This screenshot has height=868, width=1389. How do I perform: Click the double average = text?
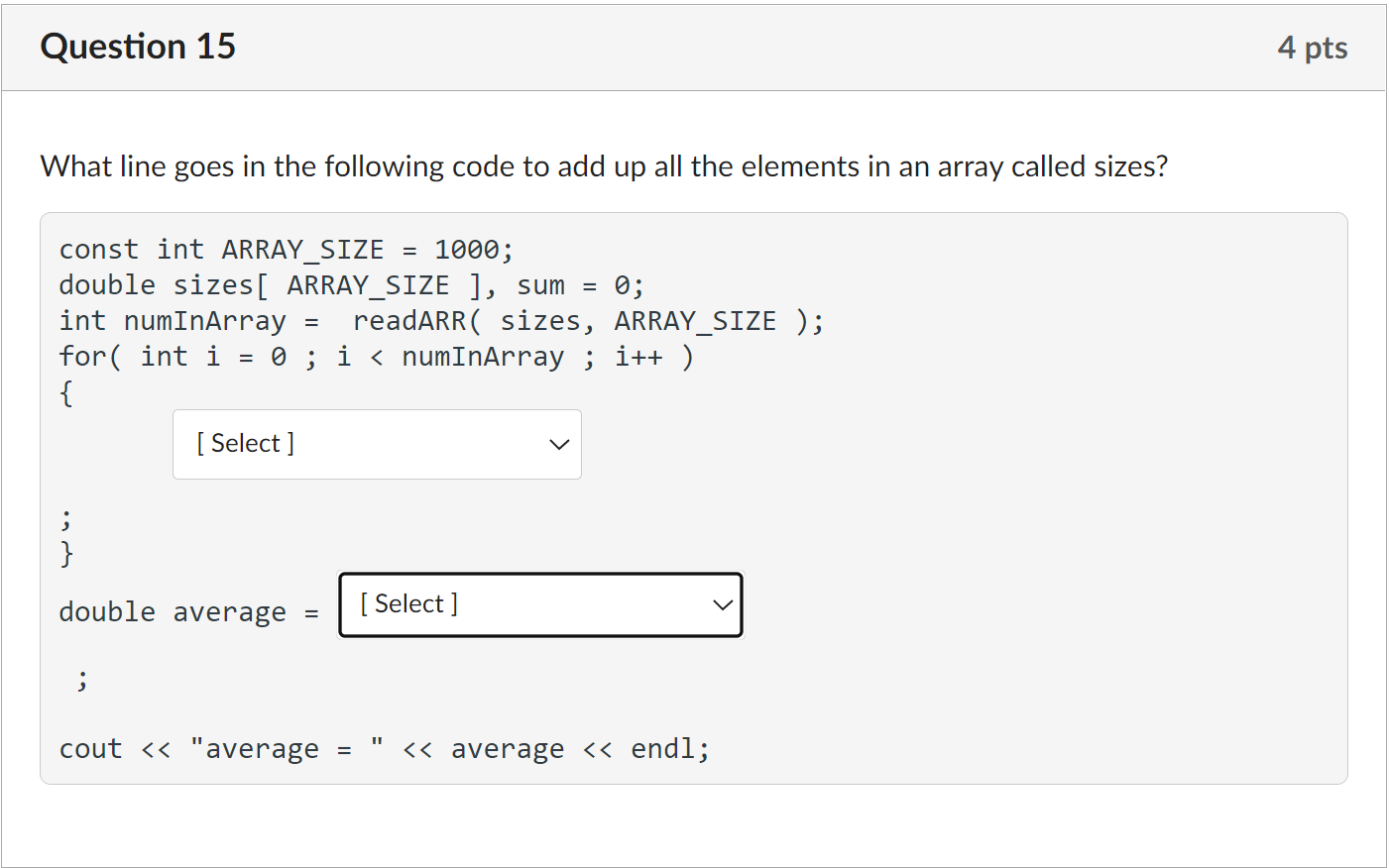click(188, 612)
